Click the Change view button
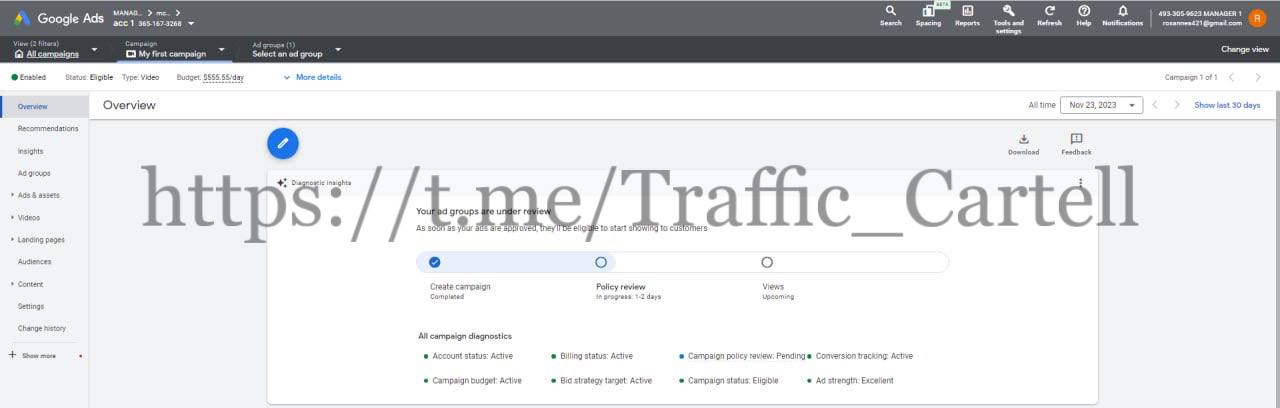Image resolution: width=1280 pixels, height=408 pixels. (1245, 49)
